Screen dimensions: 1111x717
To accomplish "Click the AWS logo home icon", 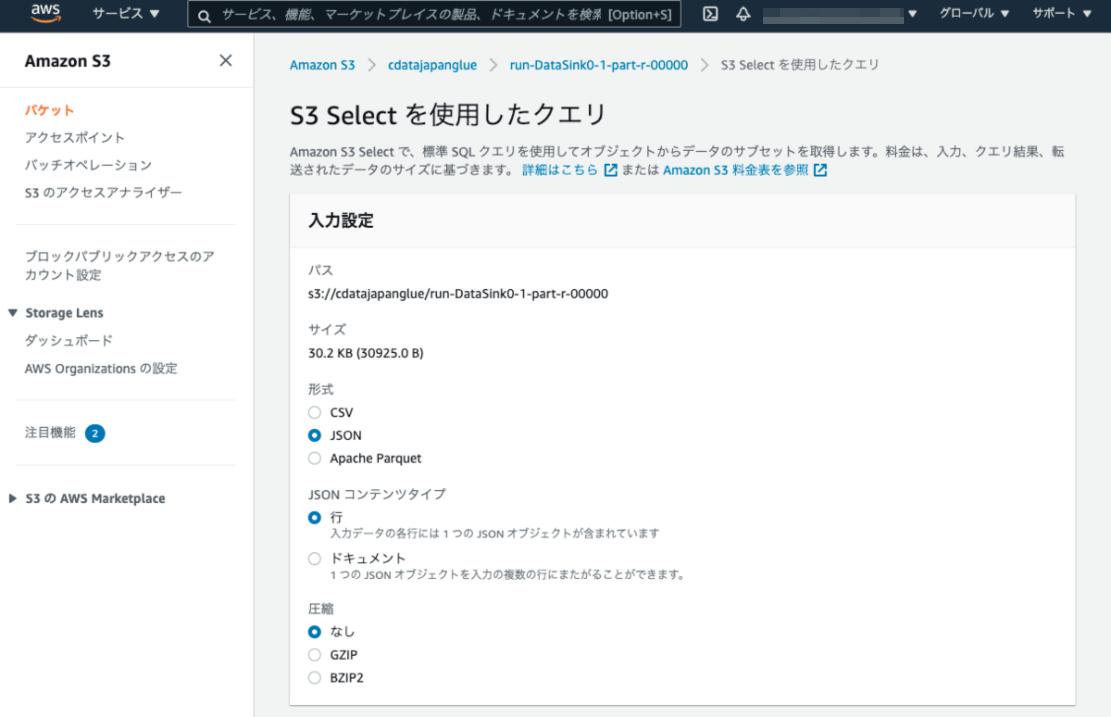I will (x=46, y=13).
